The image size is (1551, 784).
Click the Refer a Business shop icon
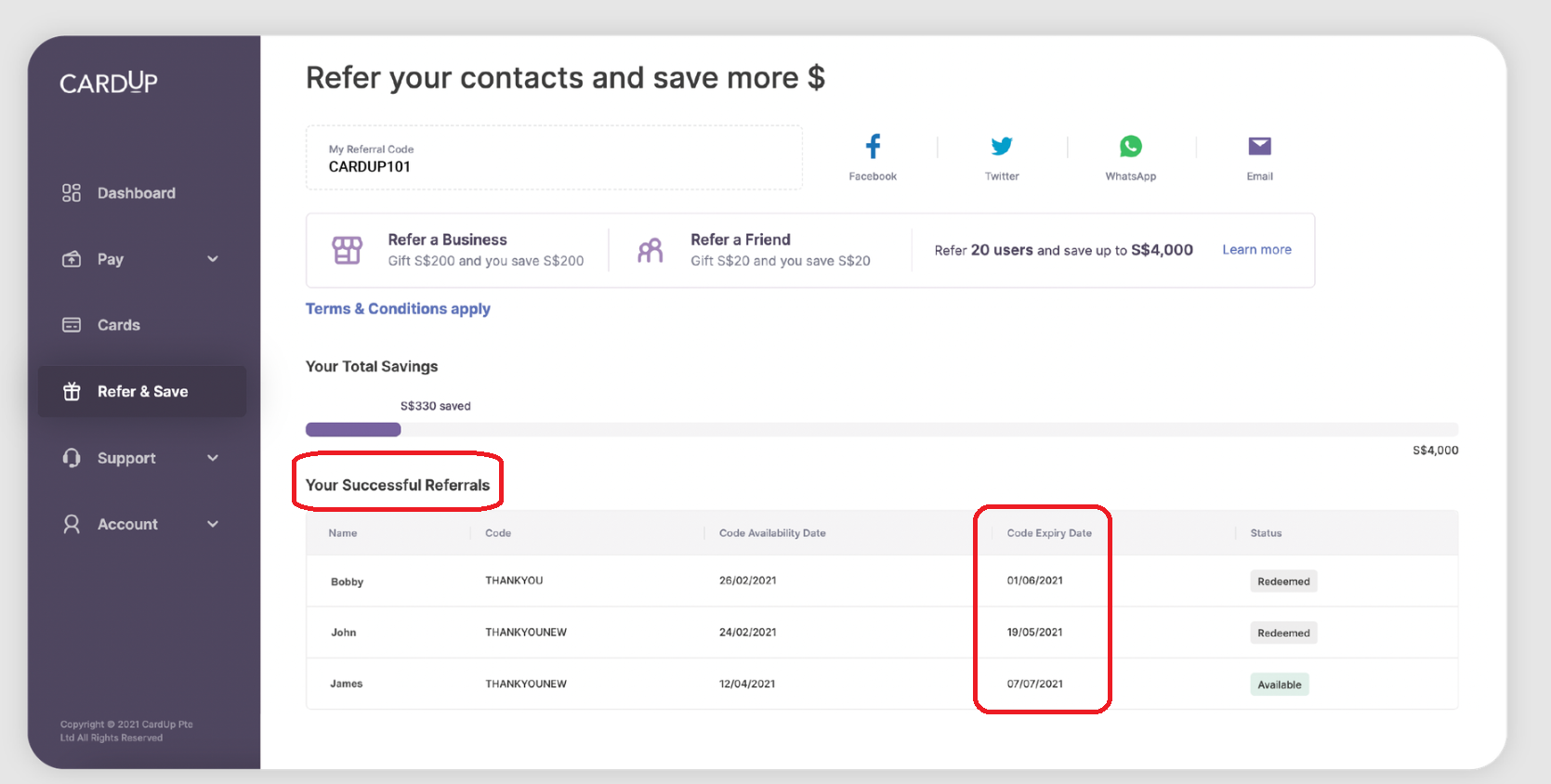348,250
